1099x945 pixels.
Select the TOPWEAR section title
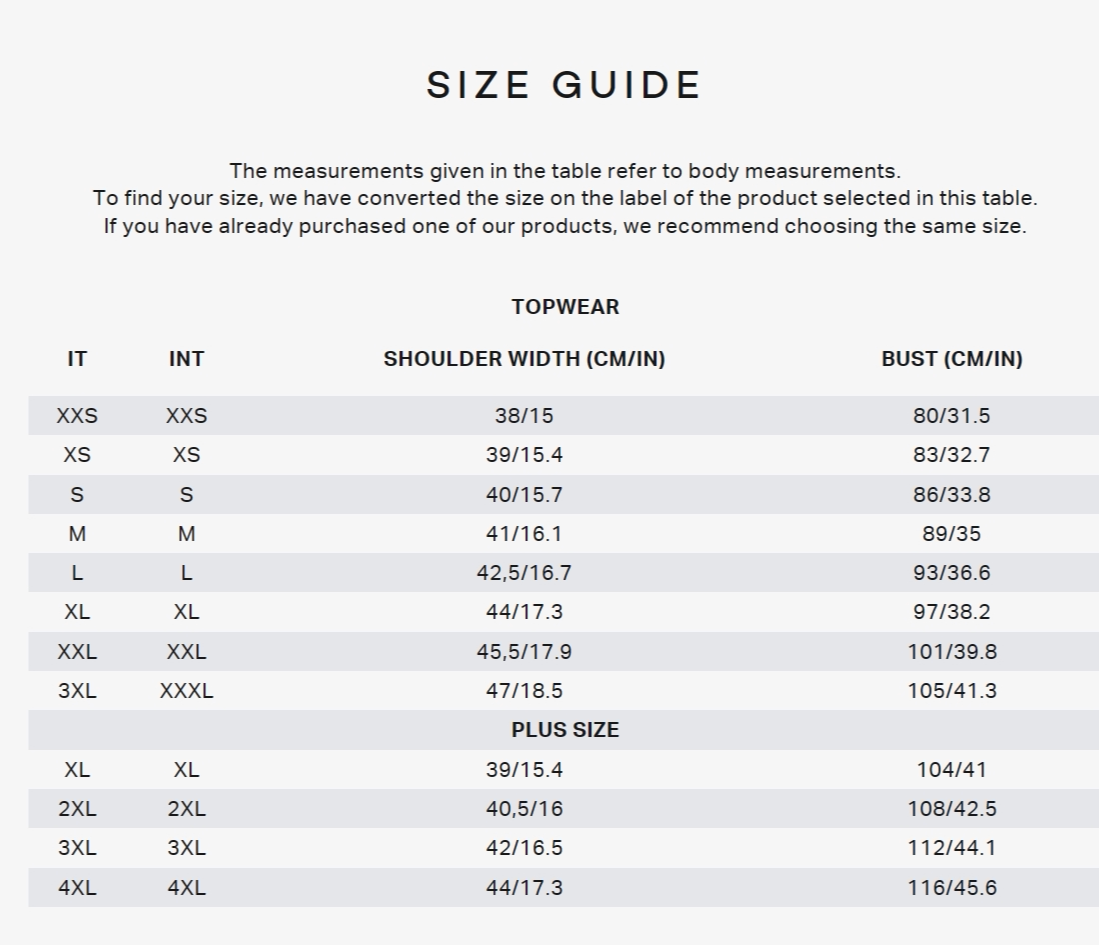point(565,307)
